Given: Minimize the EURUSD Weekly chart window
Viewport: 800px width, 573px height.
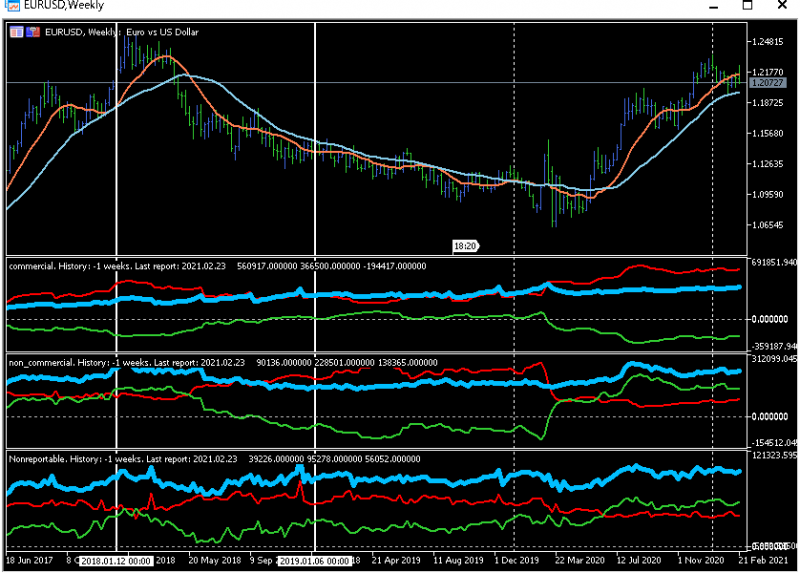Looking at the screenshot, I should point(714,6).
